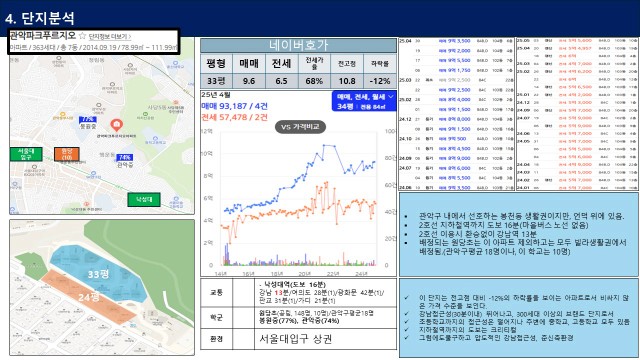Select the green 서울대입구 station marker
The height and width of the screenshot is (360, 640).
(26, 154)
